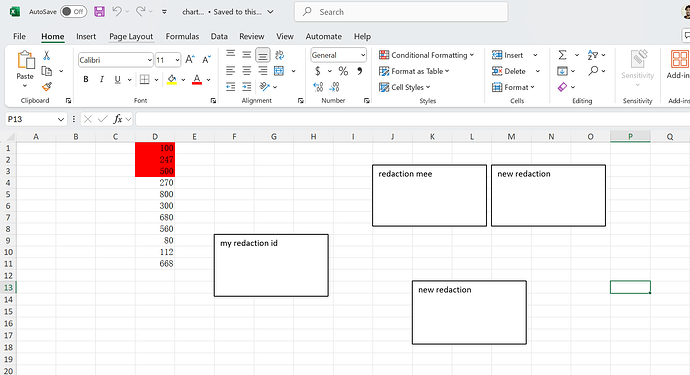The image size is (690, 375).
Task: Increase indent
Action: (x=247, y=87)
